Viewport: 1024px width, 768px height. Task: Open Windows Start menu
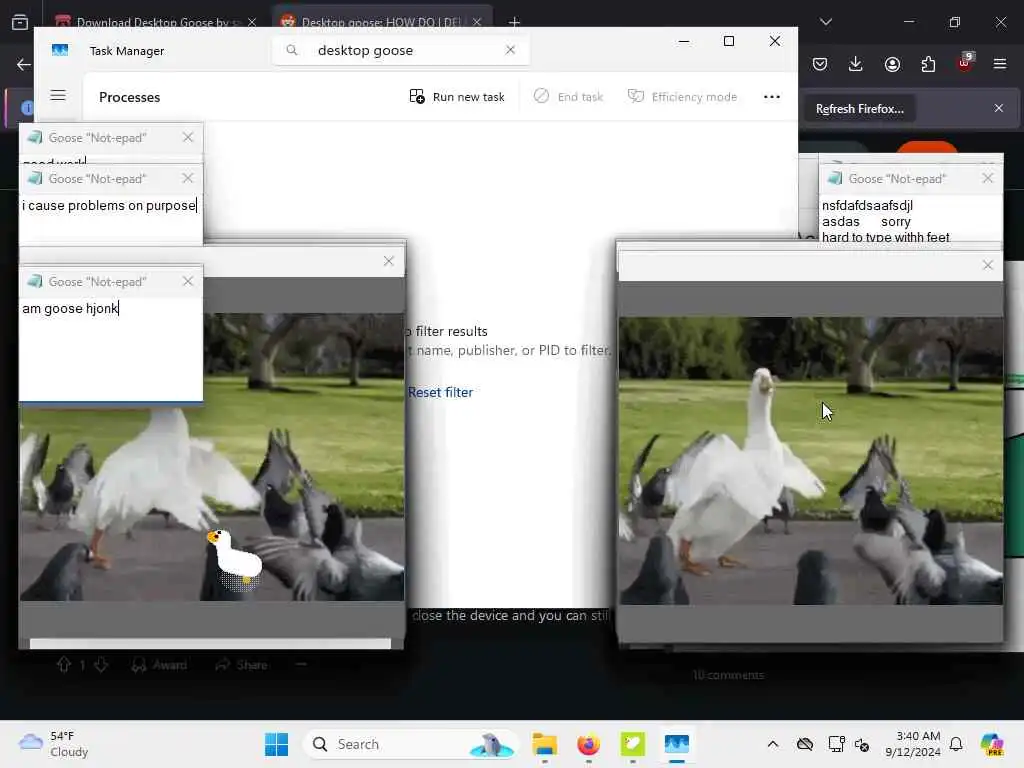point(276,744)
